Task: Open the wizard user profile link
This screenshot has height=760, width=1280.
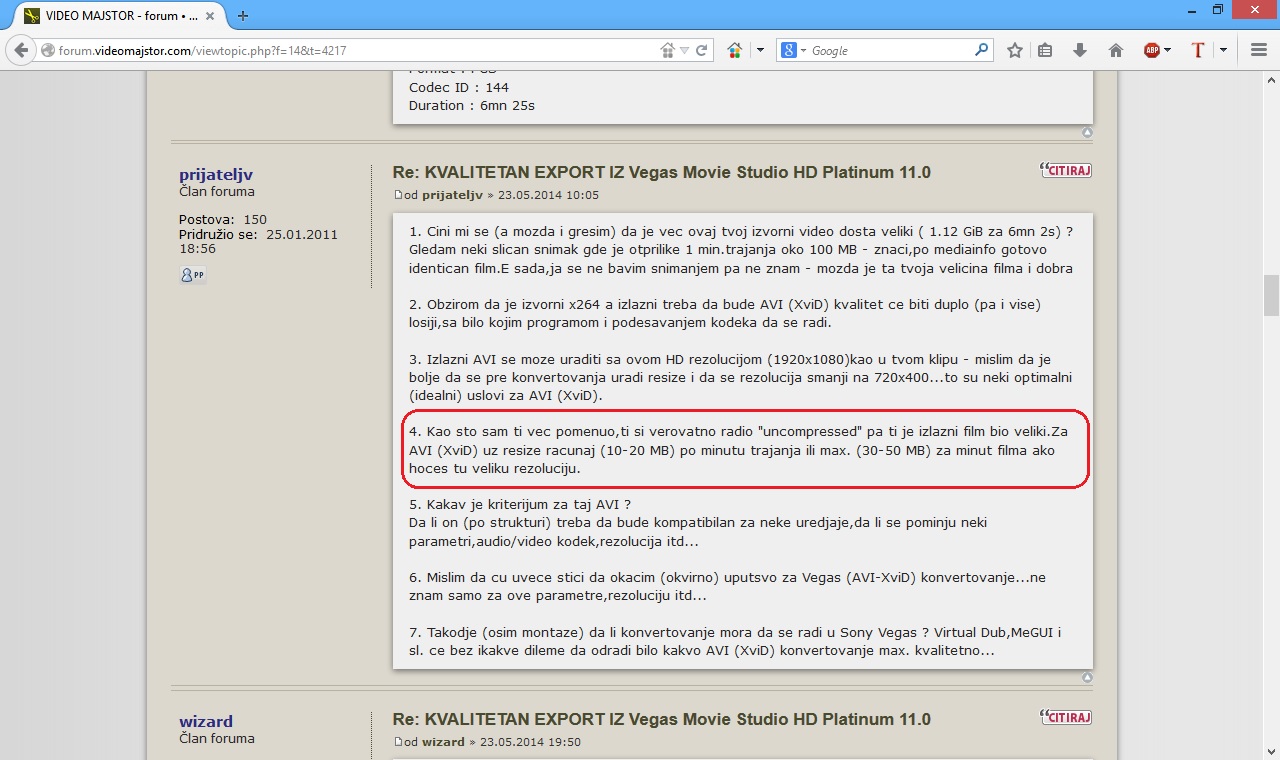Action: (206, 721)
